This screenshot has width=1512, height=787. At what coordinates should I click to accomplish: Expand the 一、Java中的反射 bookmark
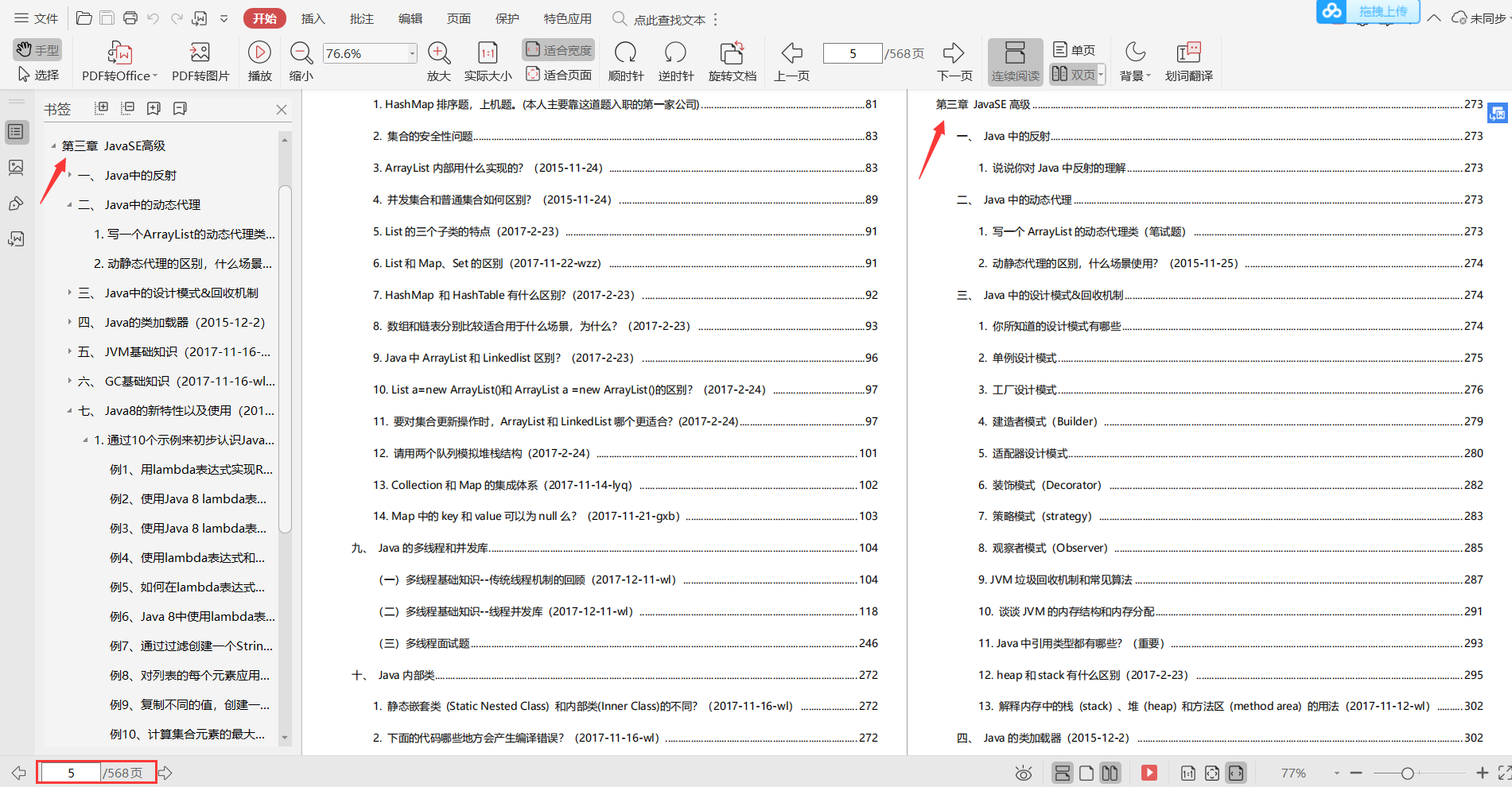(69, 175)
